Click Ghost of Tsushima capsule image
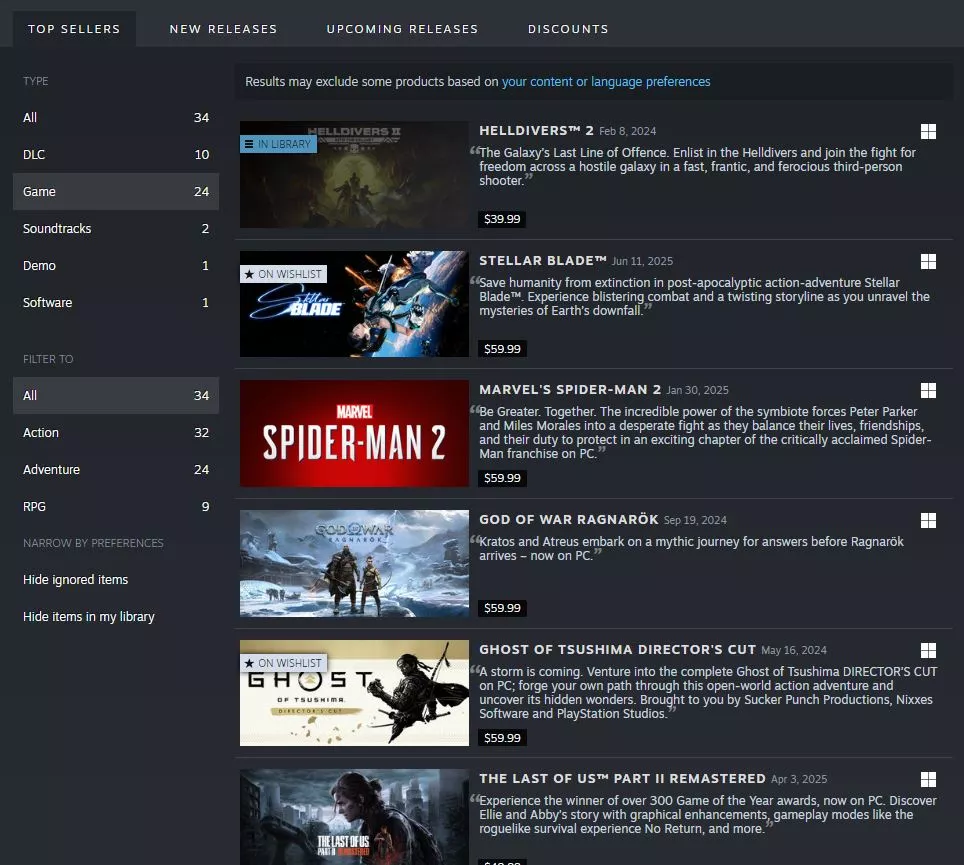This screenshot has height=865, width=964. click(x=354, y=693)
